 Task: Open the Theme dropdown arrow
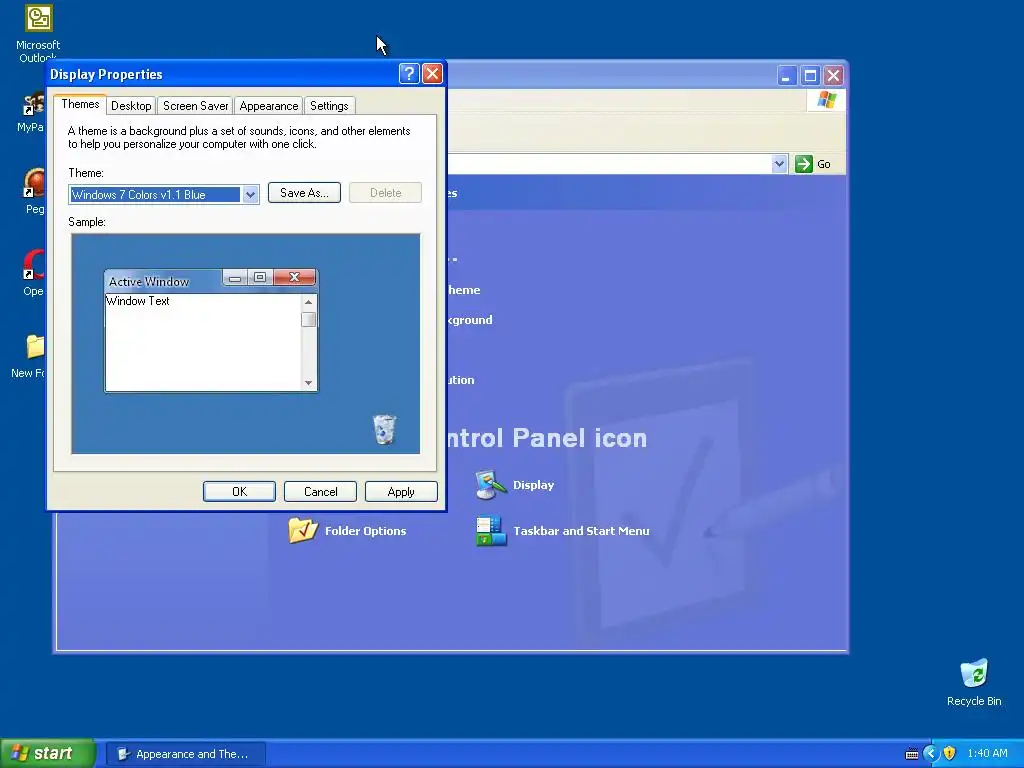click(250, 195)
